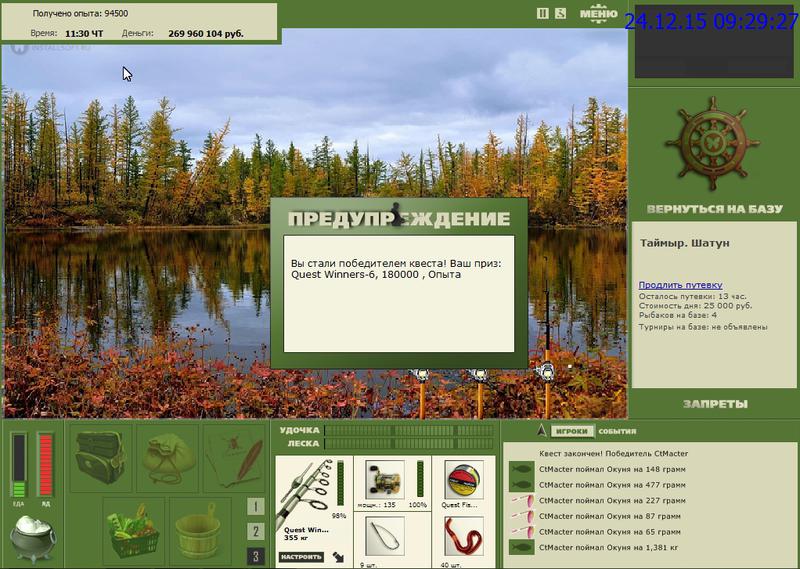Click lure icon beside 87 грамм catch
800x569 pixels.
pos(521,516)
